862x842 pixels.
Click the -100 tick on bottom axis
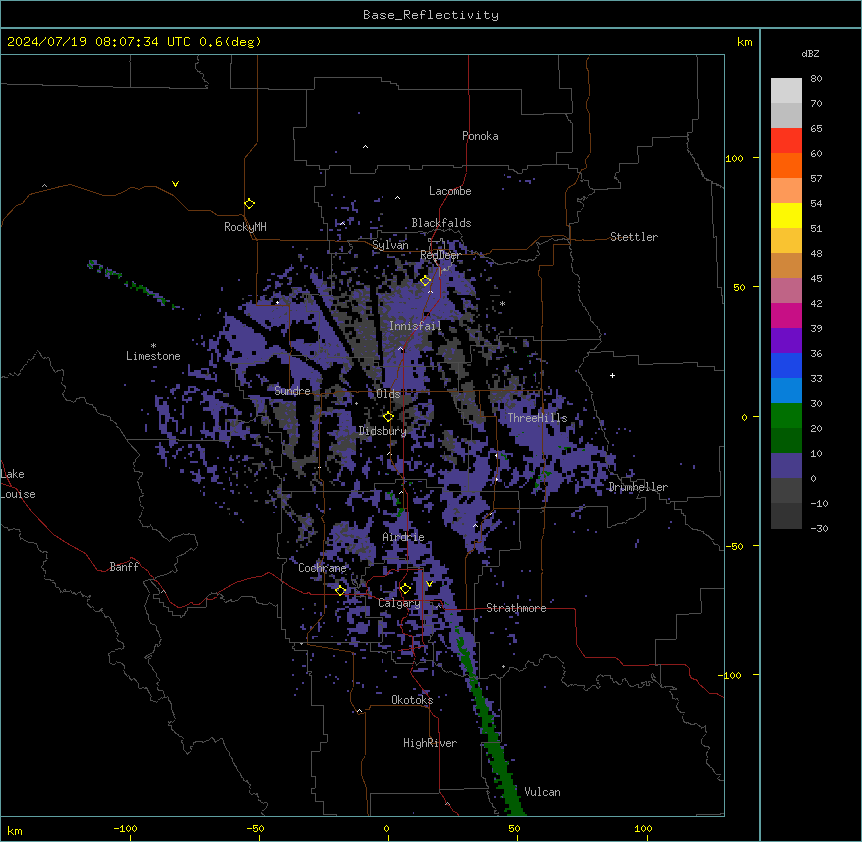125,828
